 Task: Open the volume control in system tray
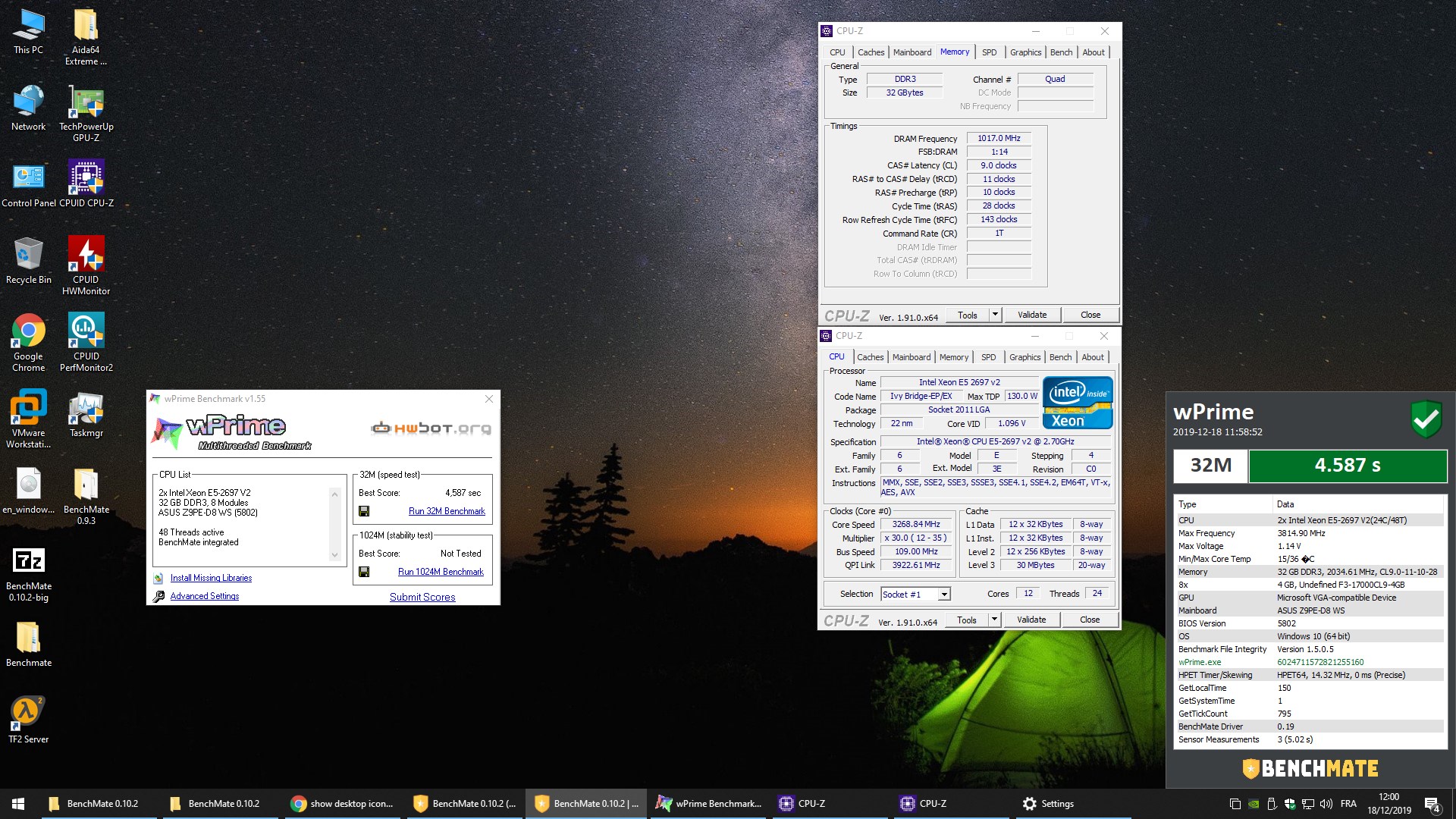pyautogui.click(x=1326, y=804)
